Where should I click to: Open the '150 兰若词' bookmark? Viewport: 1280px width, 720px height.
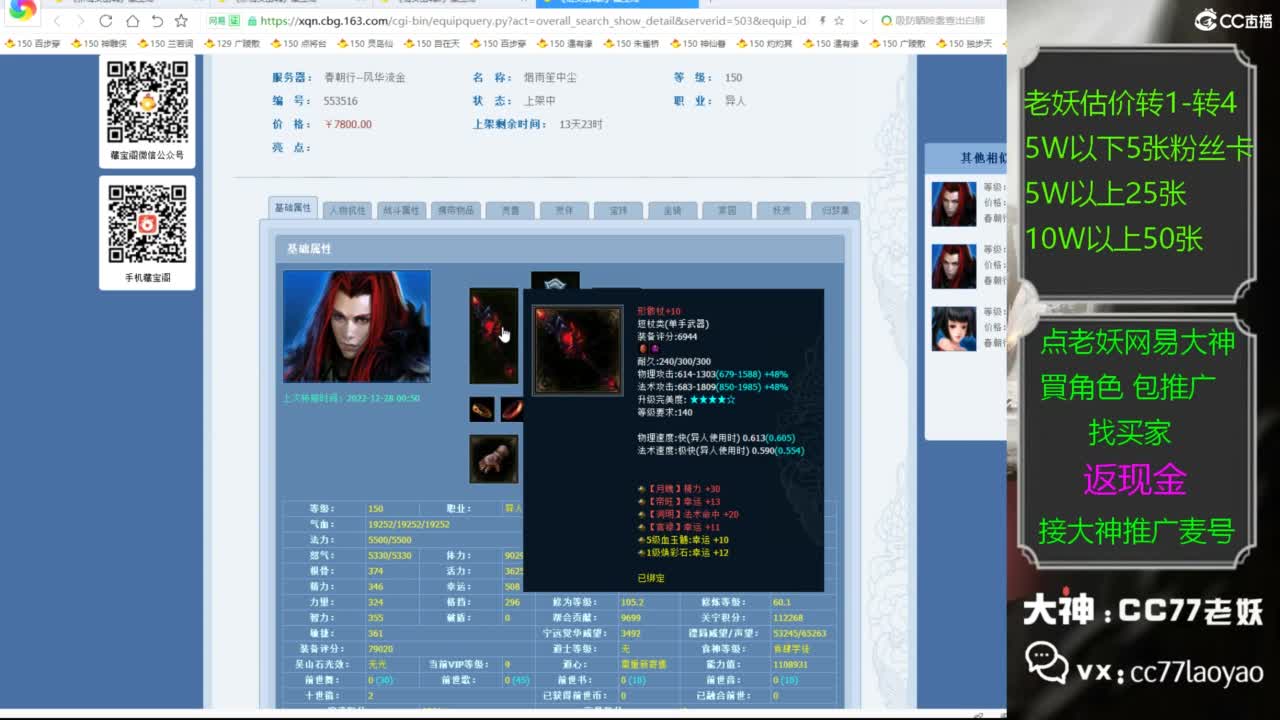tap(165, 44)
